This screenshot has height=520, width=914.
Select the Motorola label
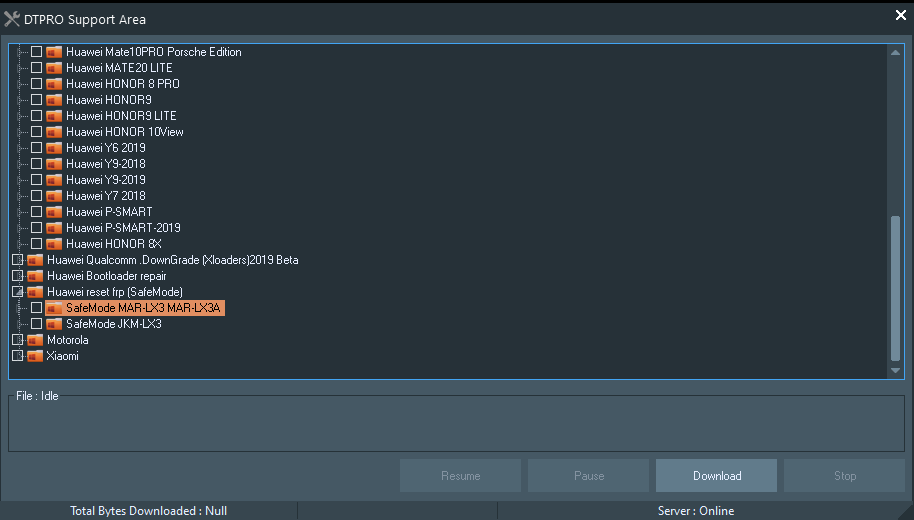pyautogui.click(x=68, y=340)
